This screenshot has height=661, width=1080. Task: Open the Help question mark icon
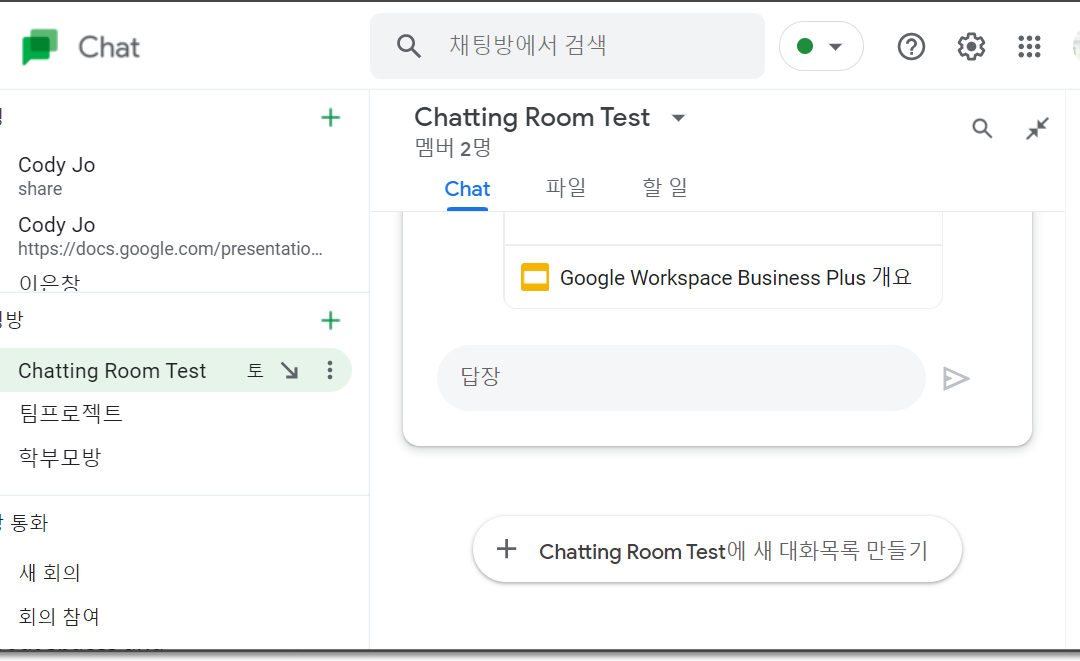(911, 47)
